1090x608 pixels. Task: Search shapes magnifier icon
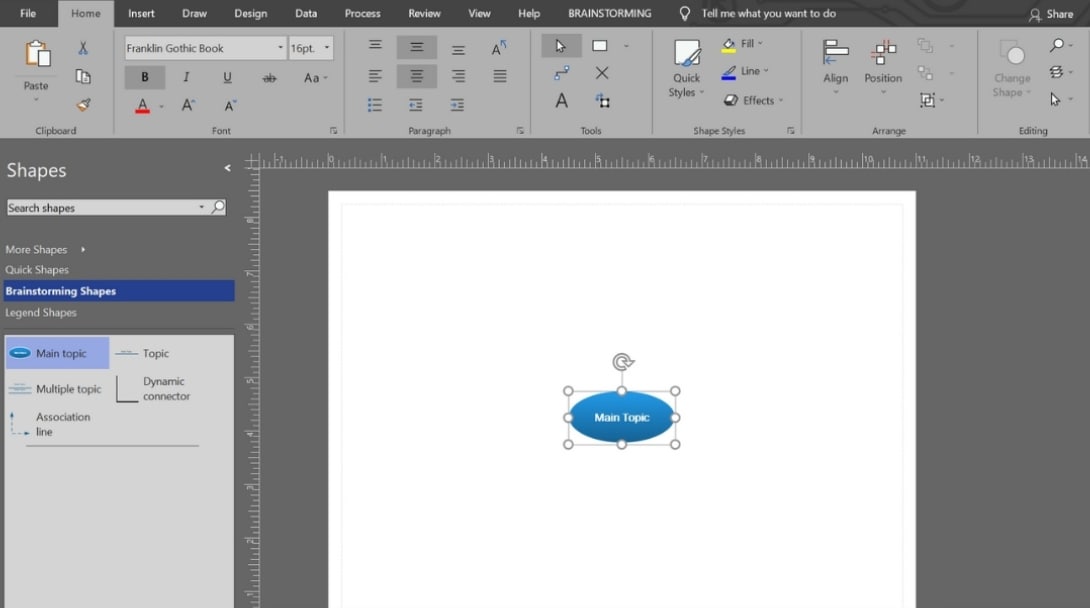(x=218, y=207)
